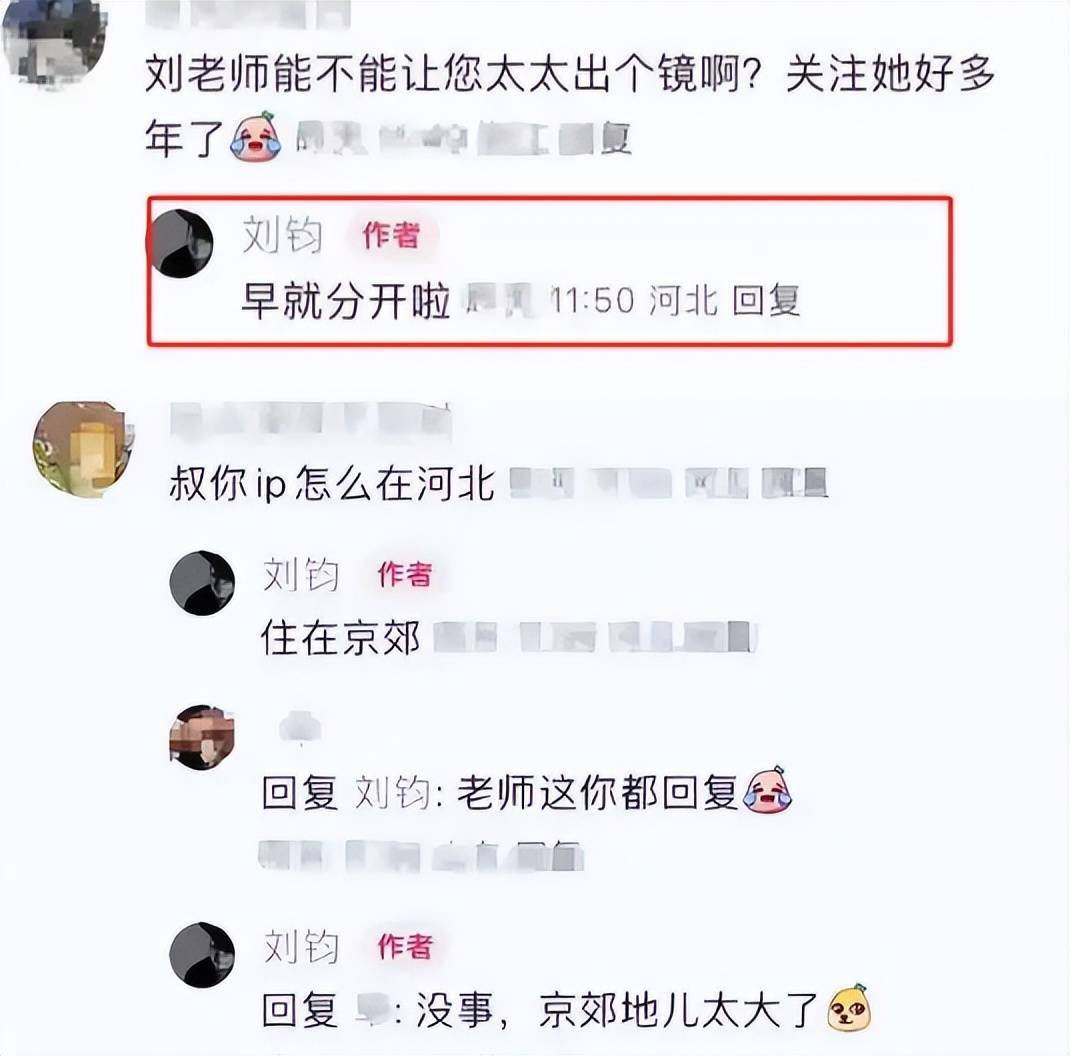Tap the 刘钧 username above "早就分开啦"
This screenshot has height=1056, width=1070.
click(283, 236)
